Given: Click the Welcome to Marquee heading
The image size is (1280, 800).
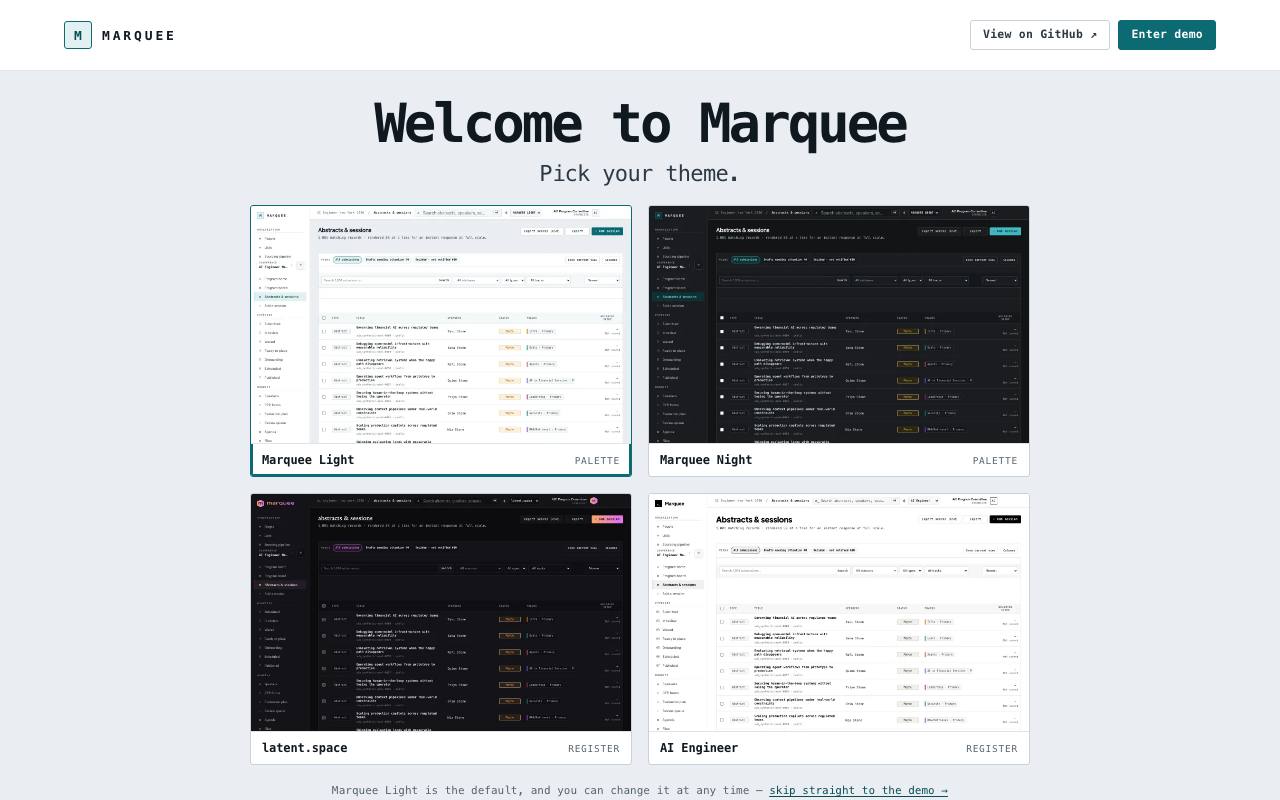Looking at the screenshot, I should (640, 124).
